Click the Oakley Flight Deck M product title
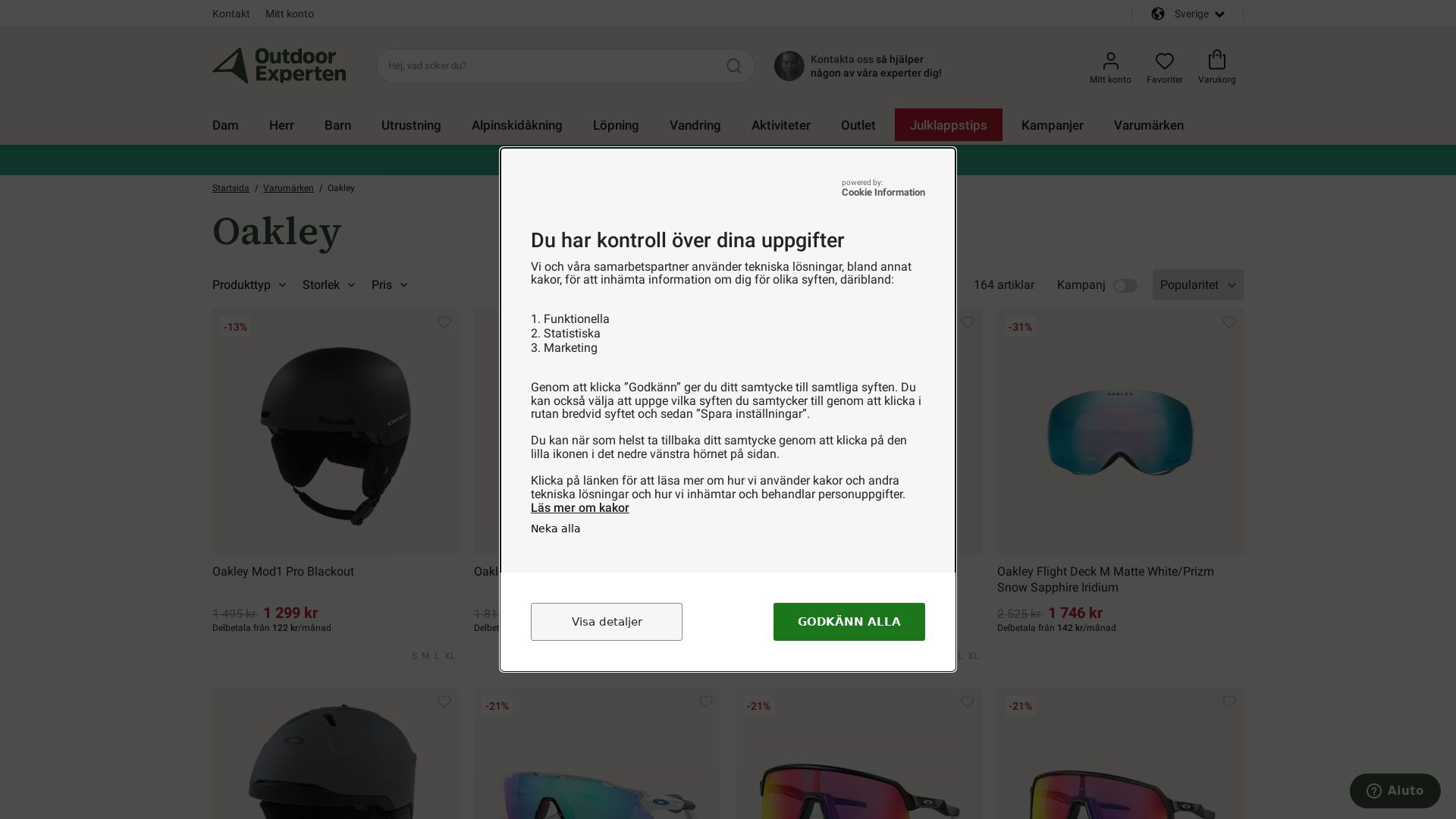1456x819 pixels. point(1106,579)
